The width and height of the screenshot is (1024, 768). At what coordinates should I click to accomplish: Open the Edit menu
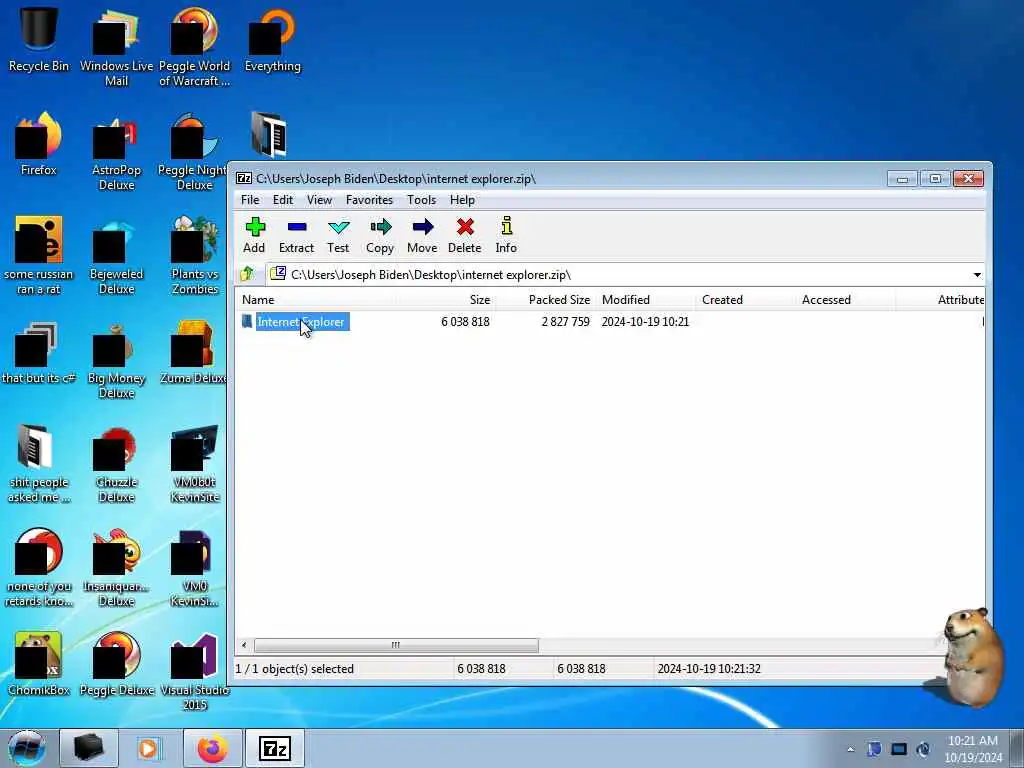pos(283,200)
